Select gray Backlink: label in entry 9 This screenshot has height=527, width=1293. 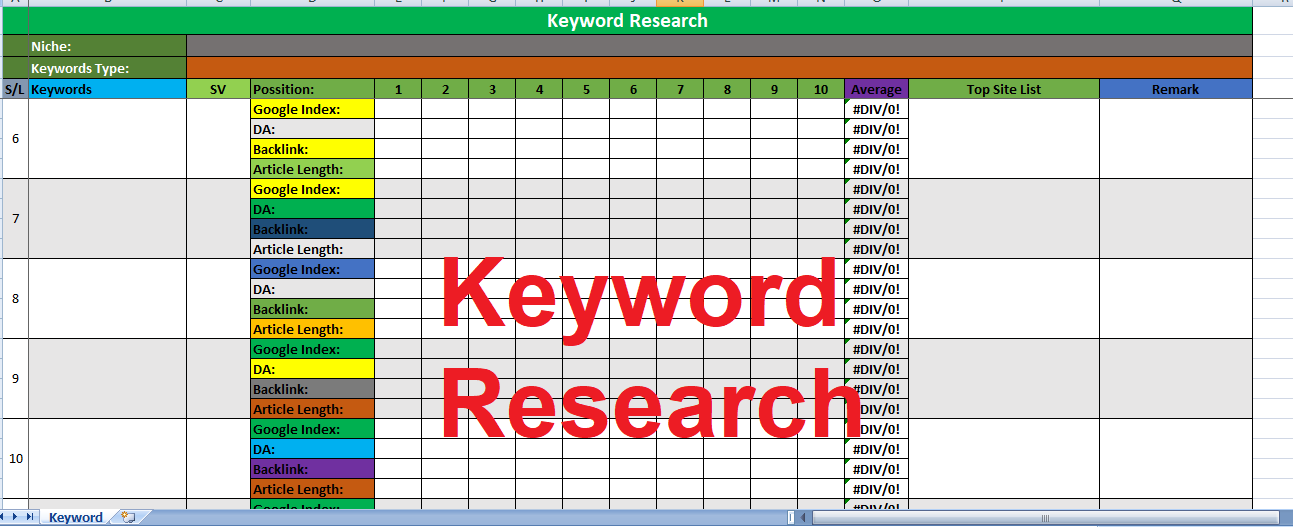click(x=312, y=389)
